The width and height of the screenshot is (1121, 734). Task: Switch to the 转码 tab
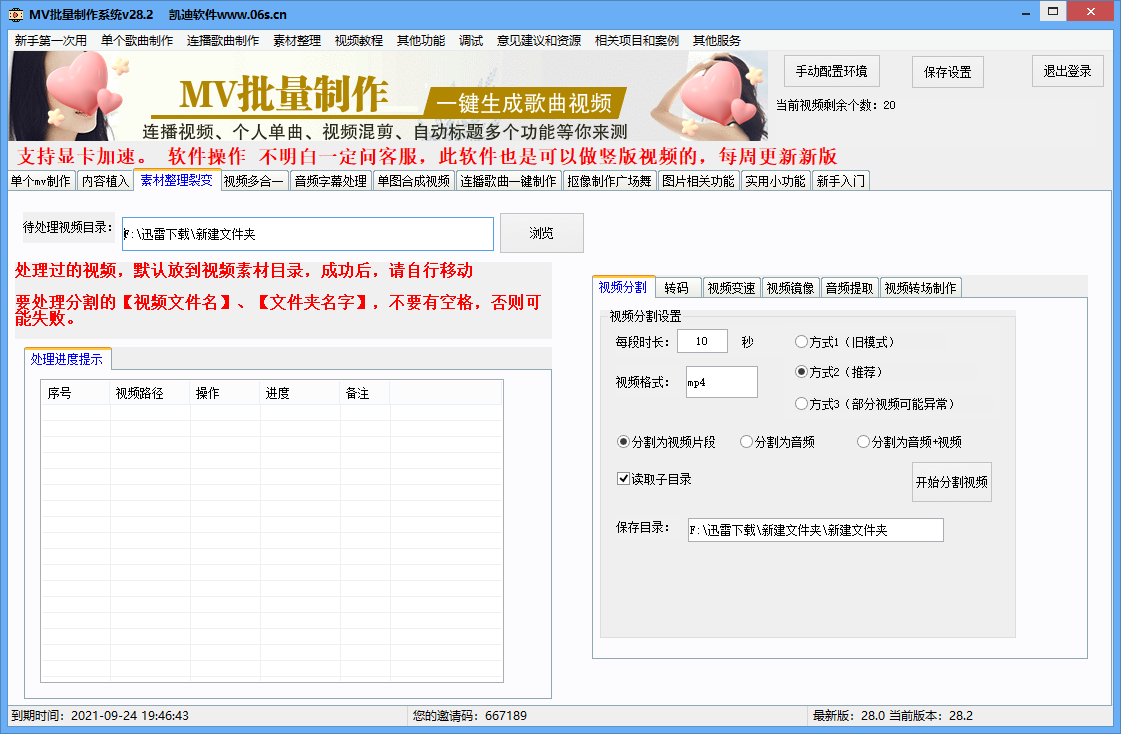(676, 287)
